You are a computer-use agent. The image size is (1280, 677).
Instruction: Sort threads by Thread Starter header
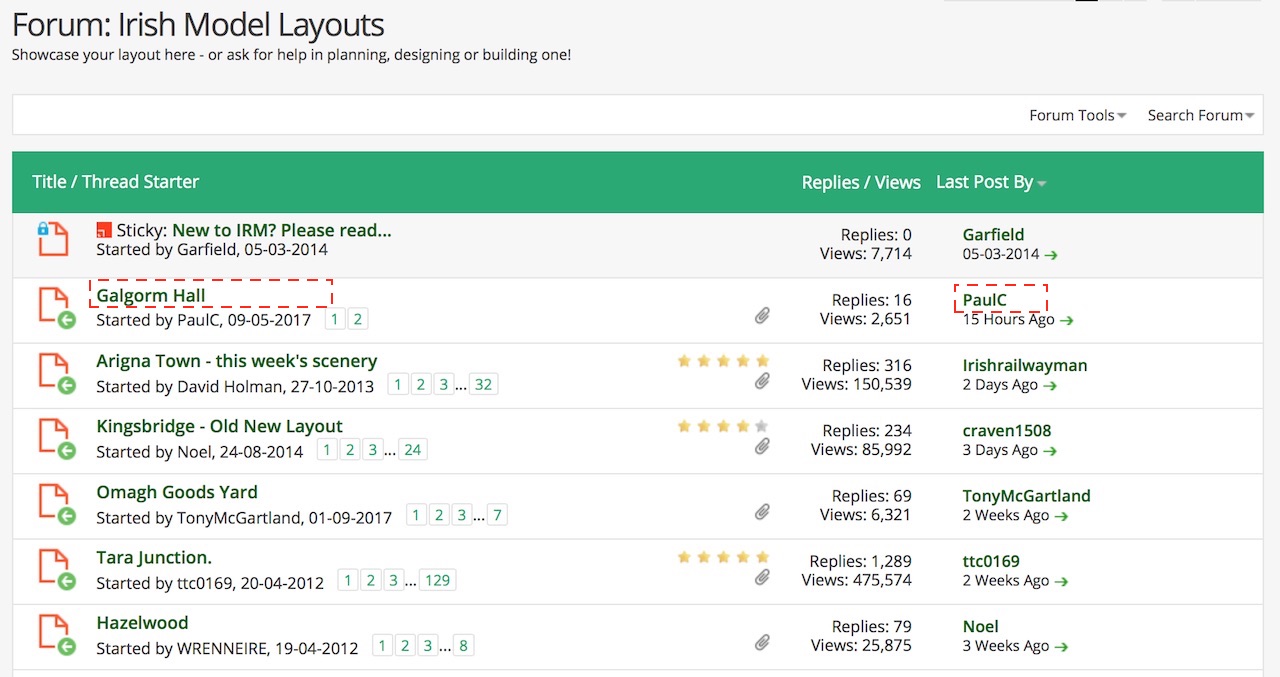140,182
